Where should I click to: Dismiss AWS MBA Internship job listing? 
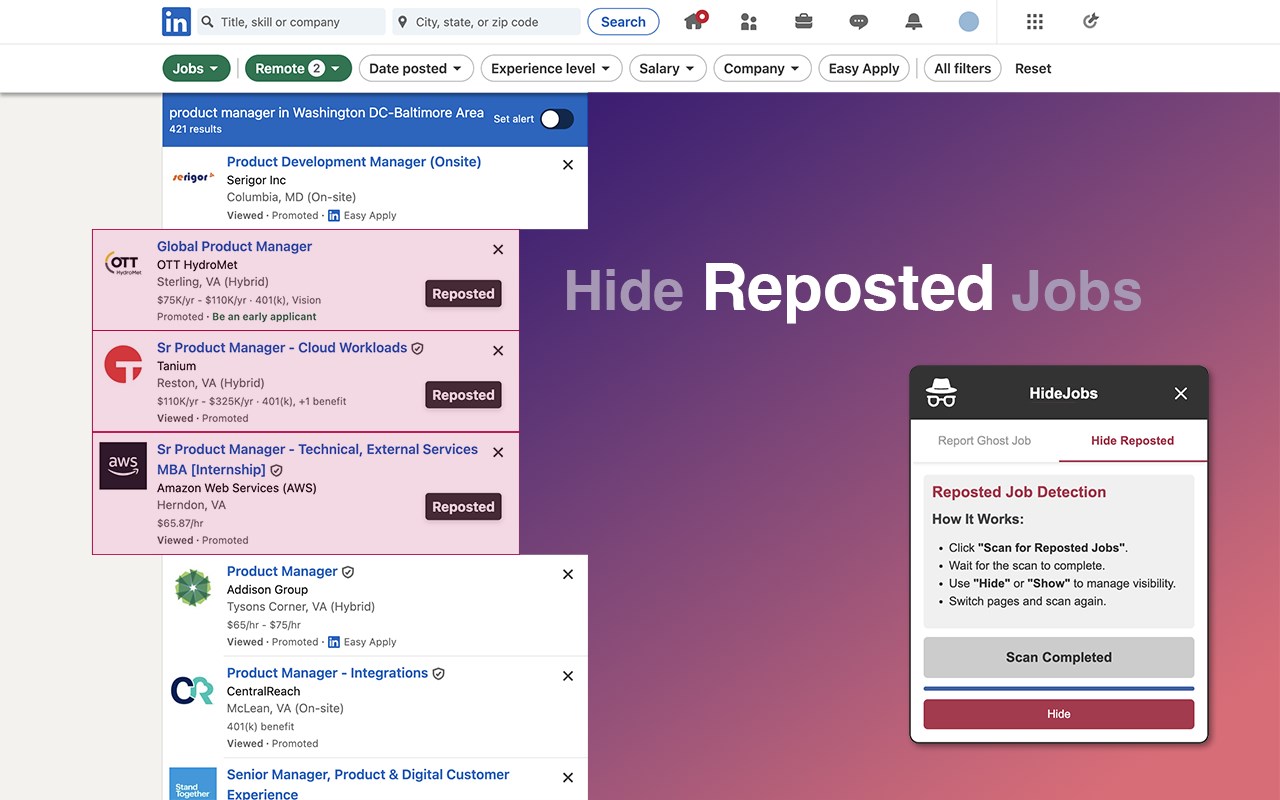498,453
